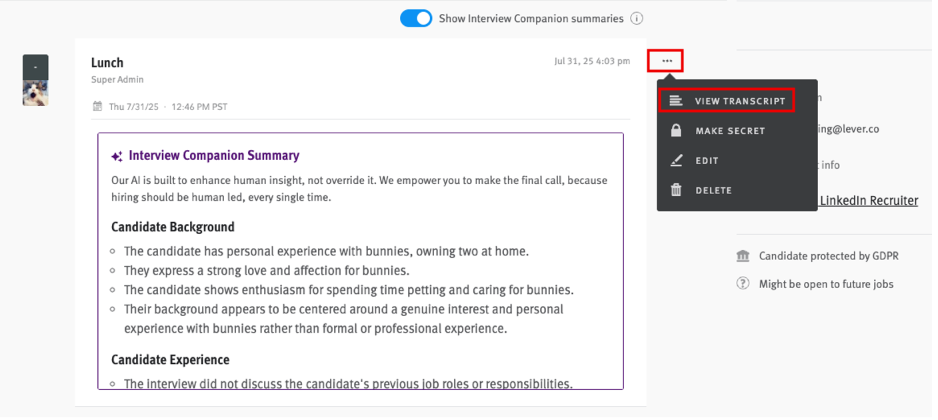Click the Might be open to future jobs label

[826, 284]
